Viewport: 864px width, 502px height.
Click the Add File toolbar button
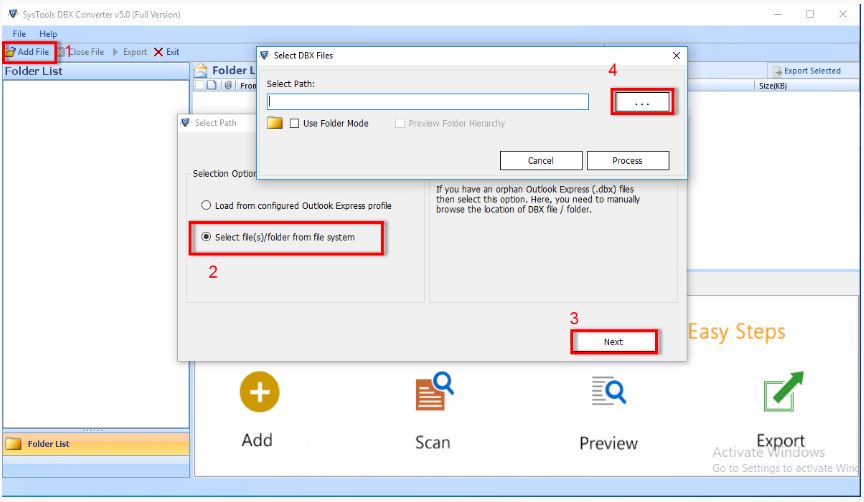[x=28, y=52]
